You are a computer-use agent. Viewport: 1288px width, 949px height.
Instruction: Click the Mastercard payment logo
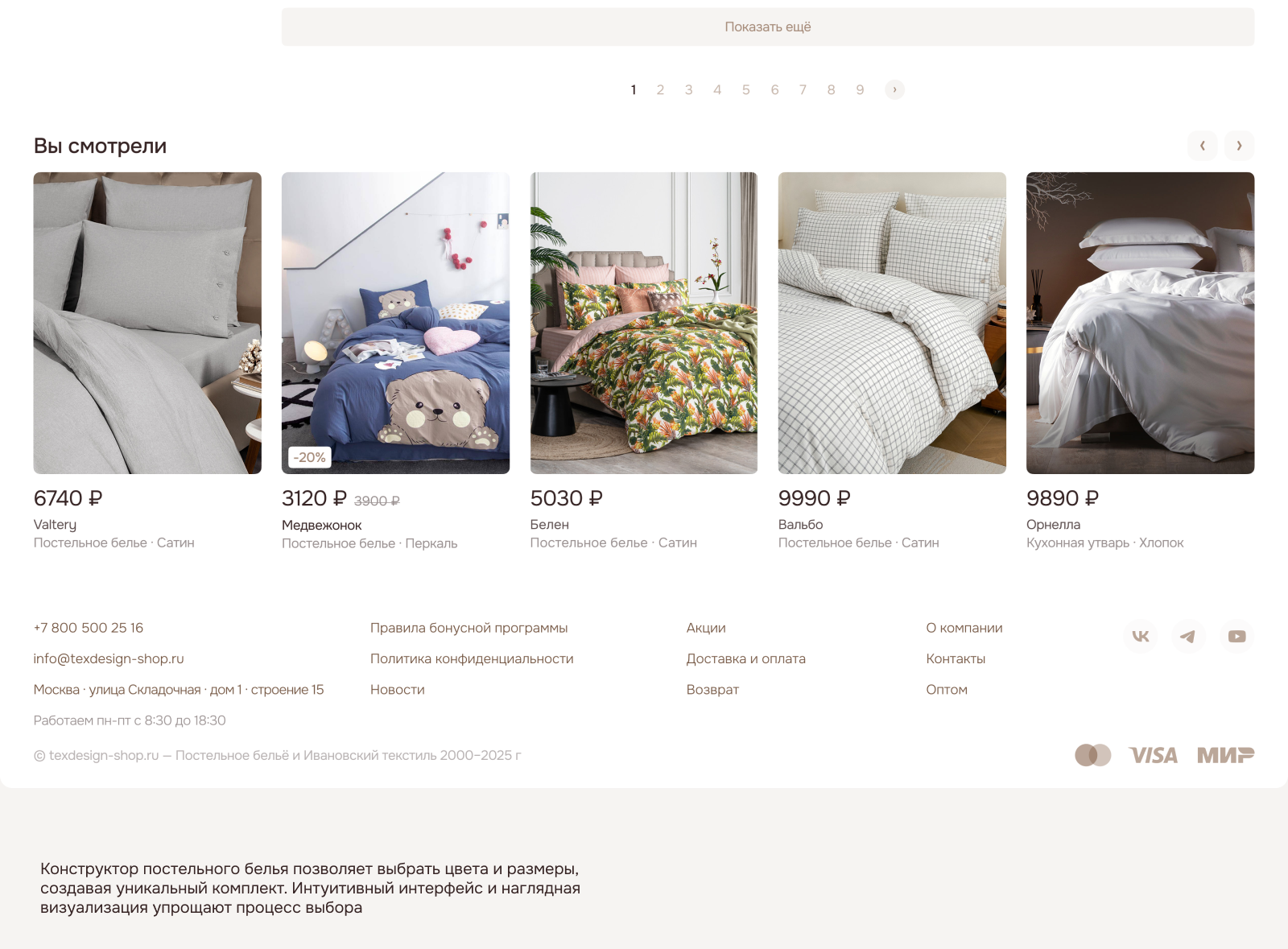(x=1093, y=755)
